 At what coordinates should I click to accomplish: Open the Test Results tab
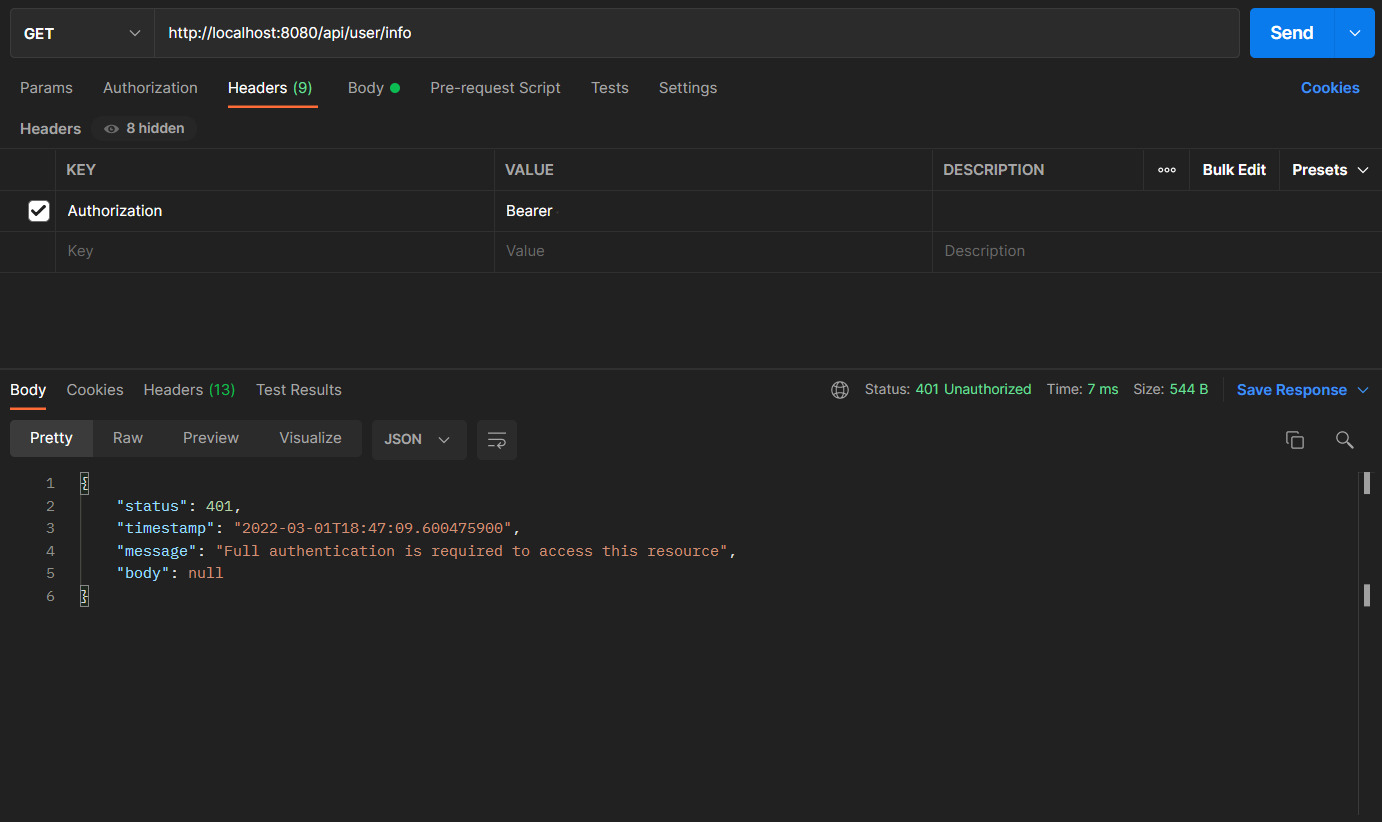click(x=299, y=390)
